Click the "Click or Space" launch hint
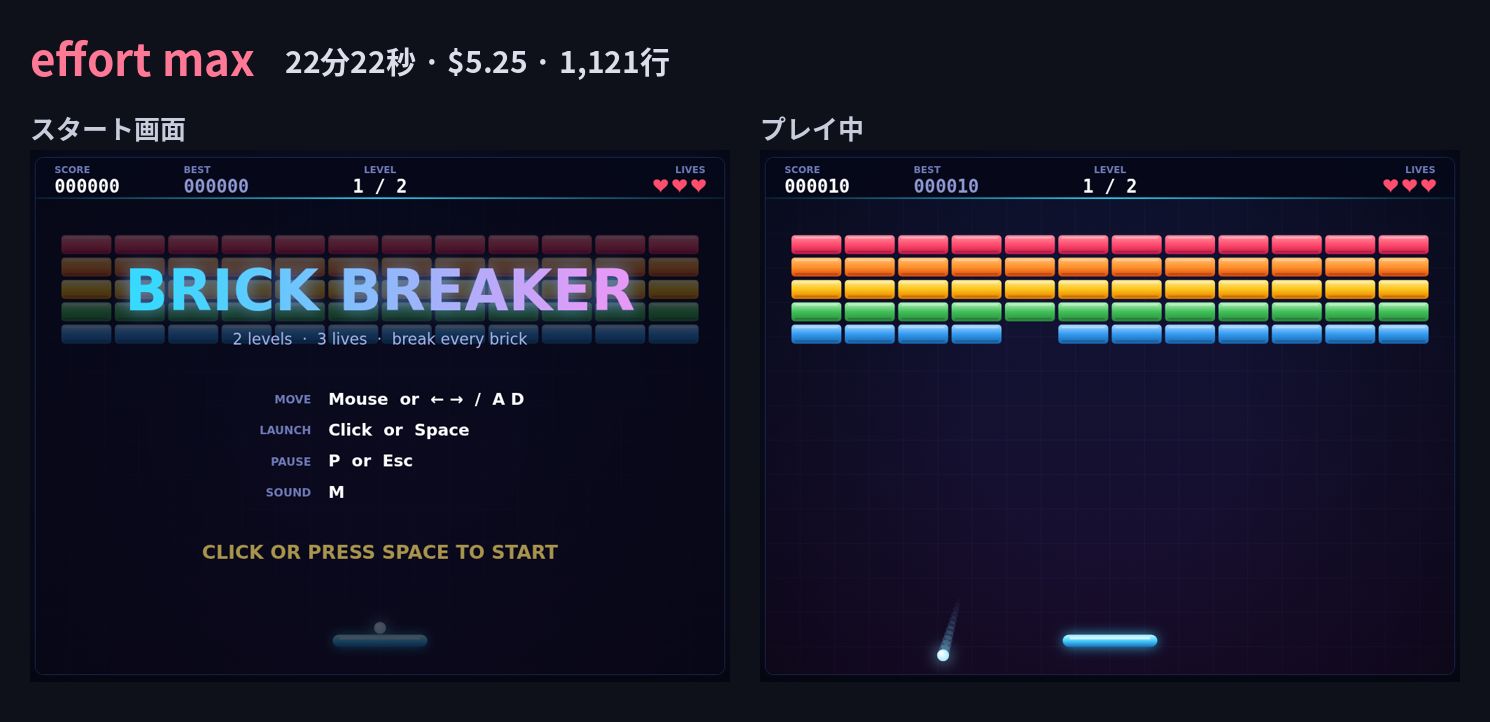The height and width of the screenshot is (722, 1490). pos(399,430)
